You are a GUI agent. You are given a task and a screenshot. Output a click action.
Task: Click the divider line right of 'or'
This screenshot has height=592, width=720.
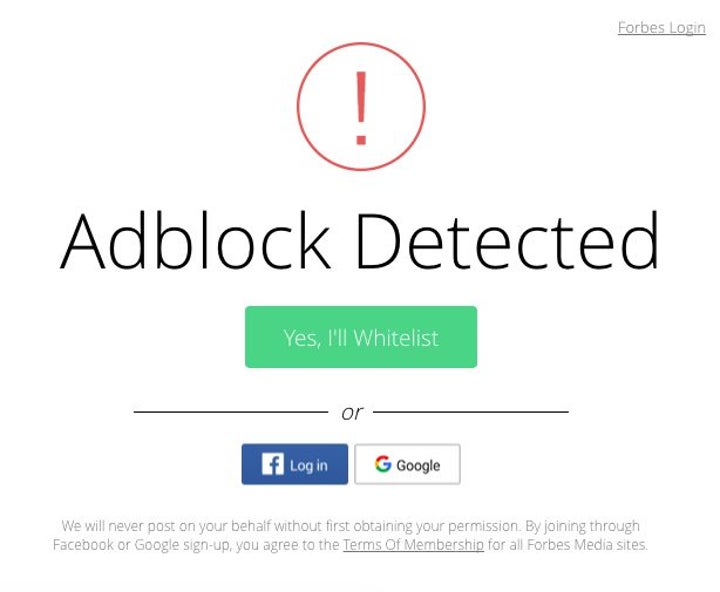tap(470, 411)
